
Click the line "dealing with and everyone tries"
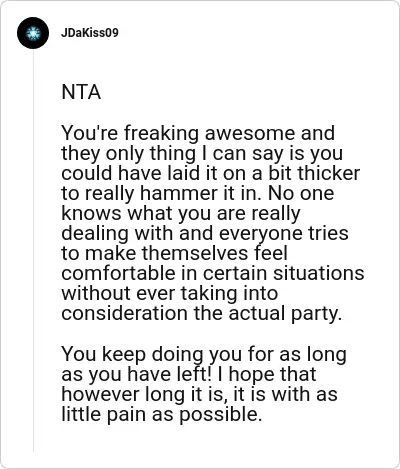205,233
